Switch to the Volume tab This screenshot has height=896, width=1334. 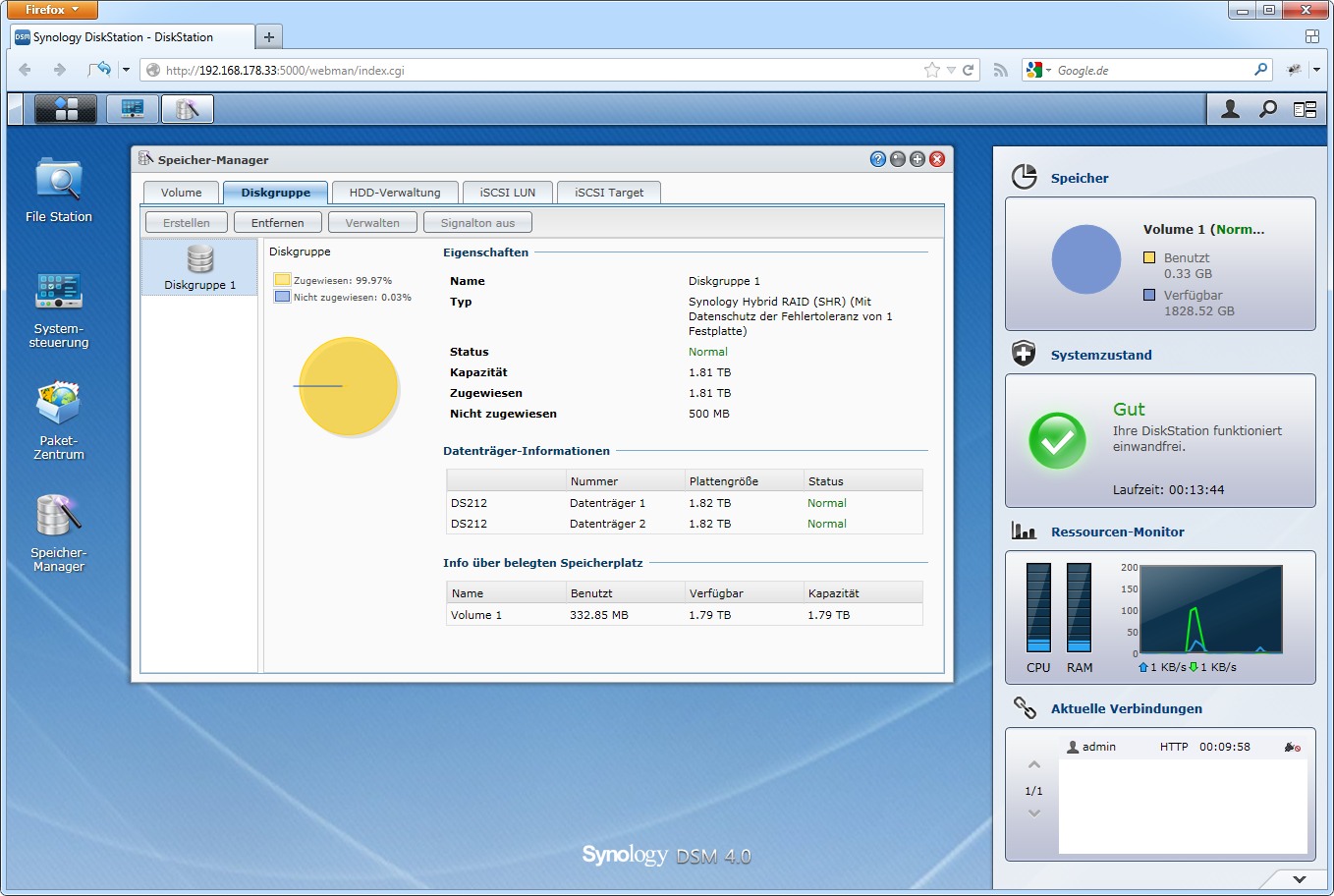[x=181, y=193]
